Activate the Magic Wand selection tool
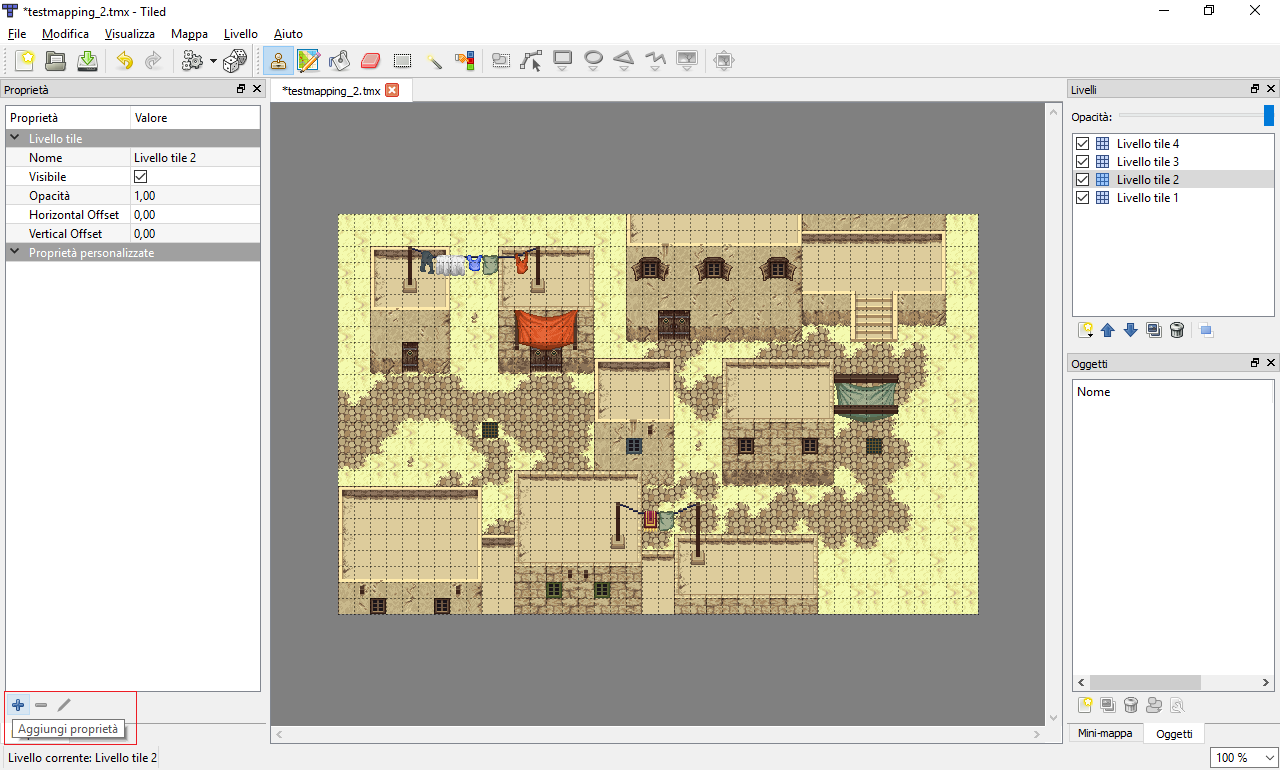Screen dimensions: 1280x770 pos(434,61)
